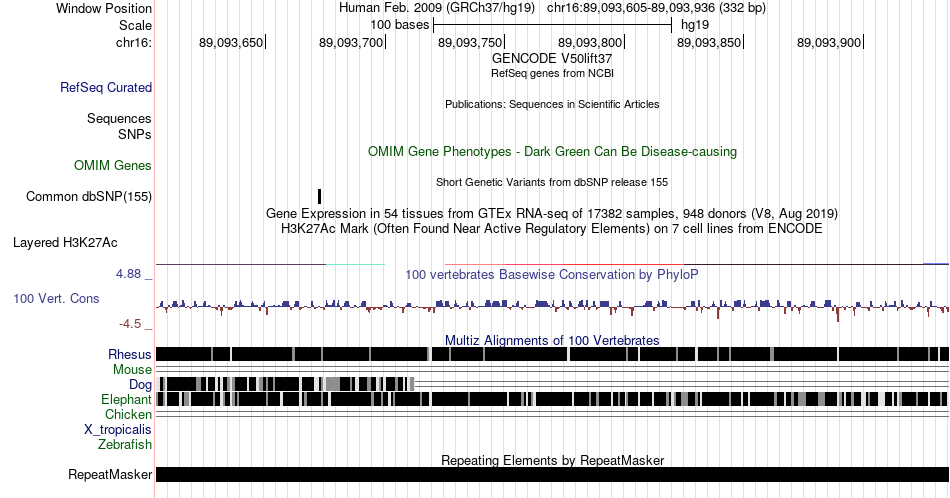Screen dimensions: 950x498
Task: Click the -4.5 conservation axis minimum
Action: (130, 324)
